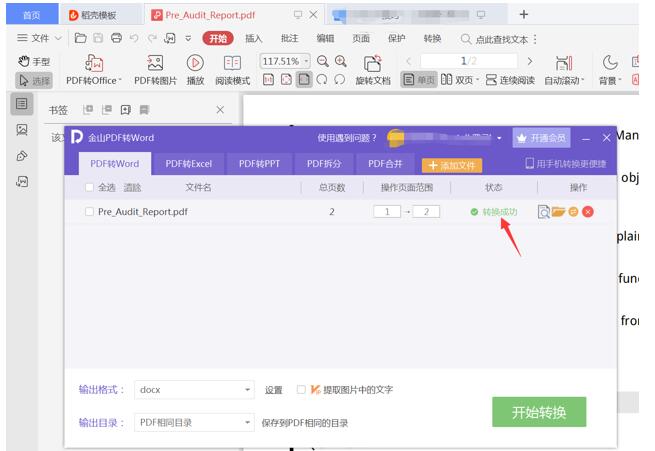Select the Hand tool
655x451 pixels.
[x=34, y=61]
